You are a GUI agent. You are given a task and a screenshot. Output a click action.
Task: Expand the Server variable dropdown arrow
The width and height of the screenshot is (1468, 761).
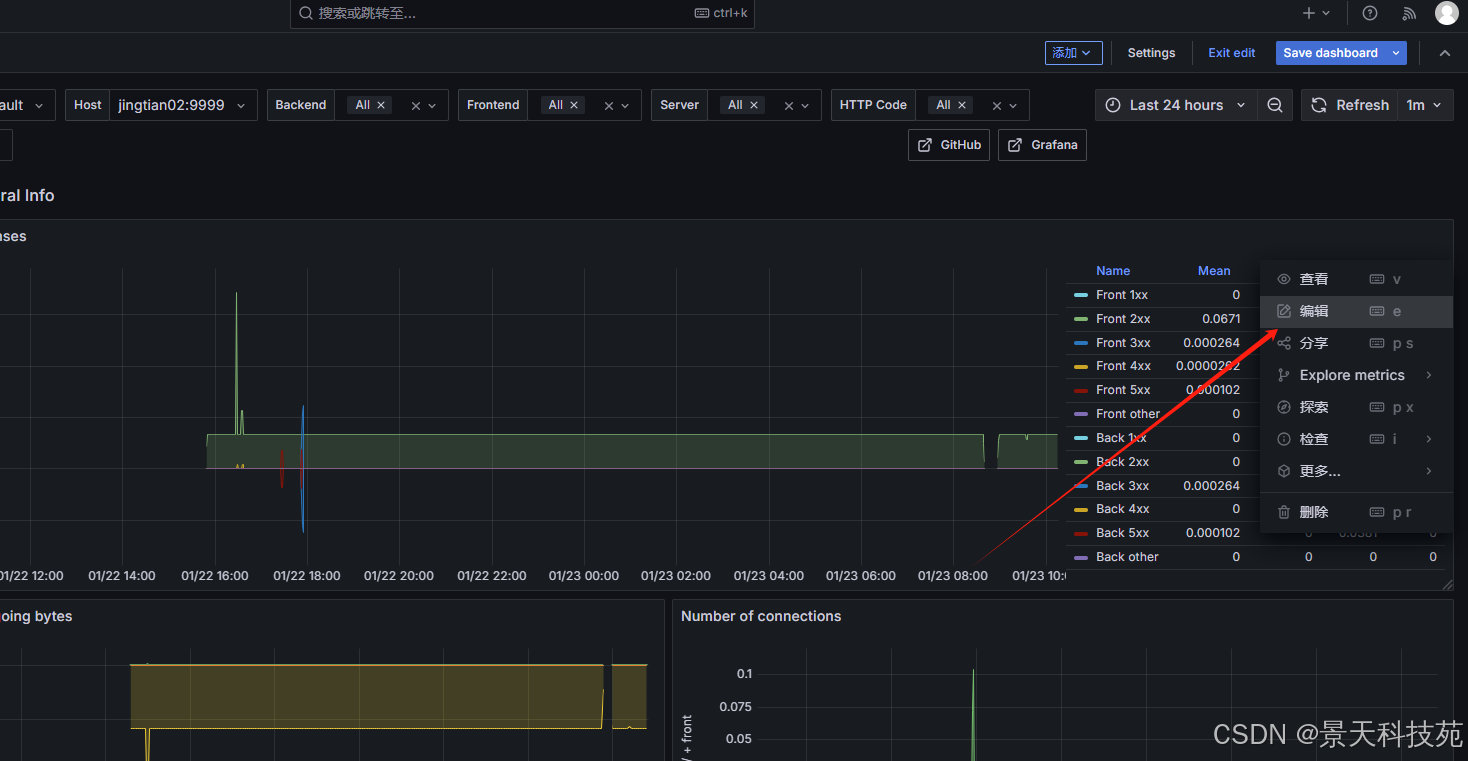tap(806, 105)
